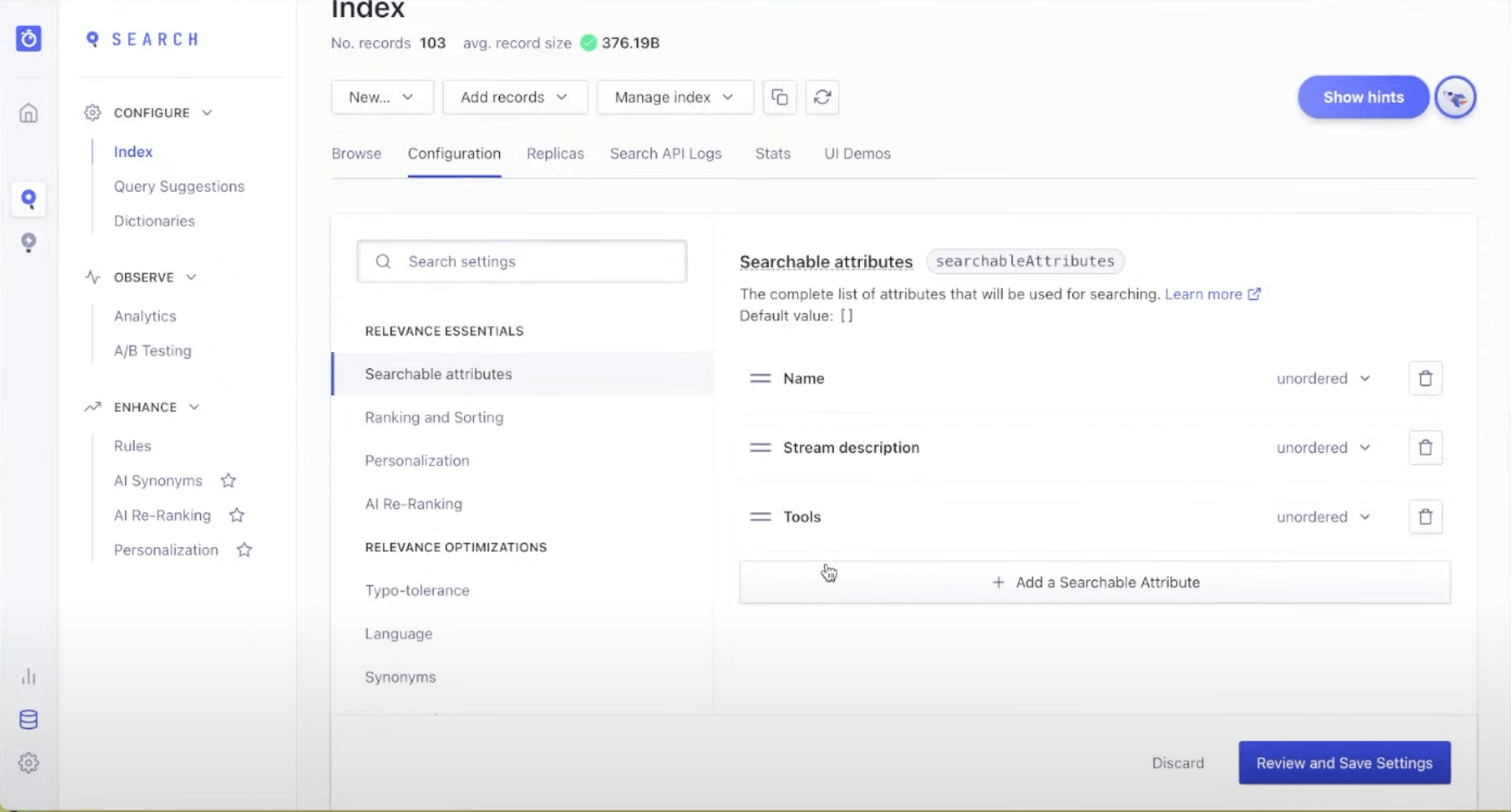Open the Manage index dropdown
1511x812 pixels.
tap(674, 97)
